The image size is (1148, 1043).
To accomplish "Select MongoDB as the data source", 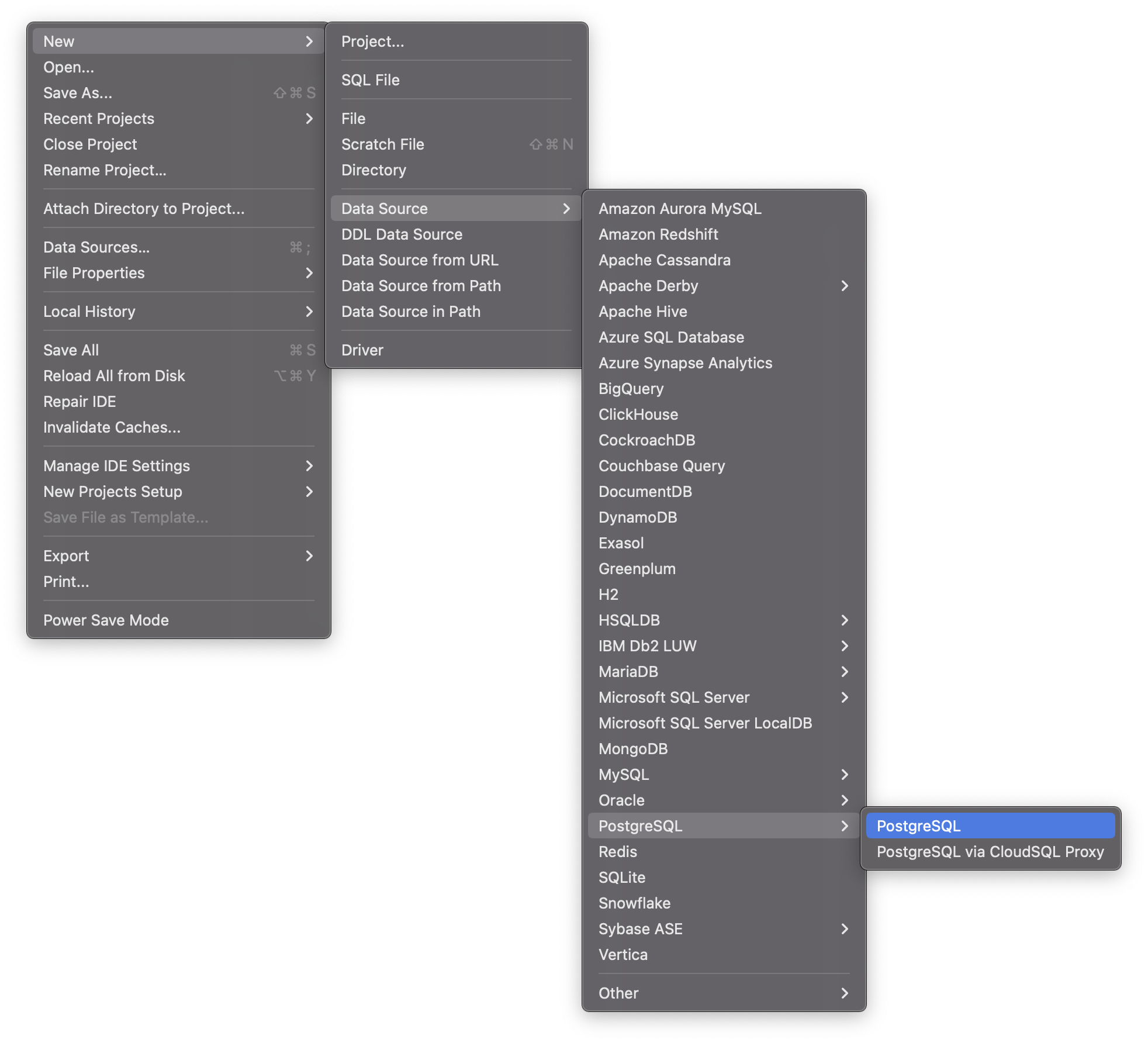I will 633,748.
